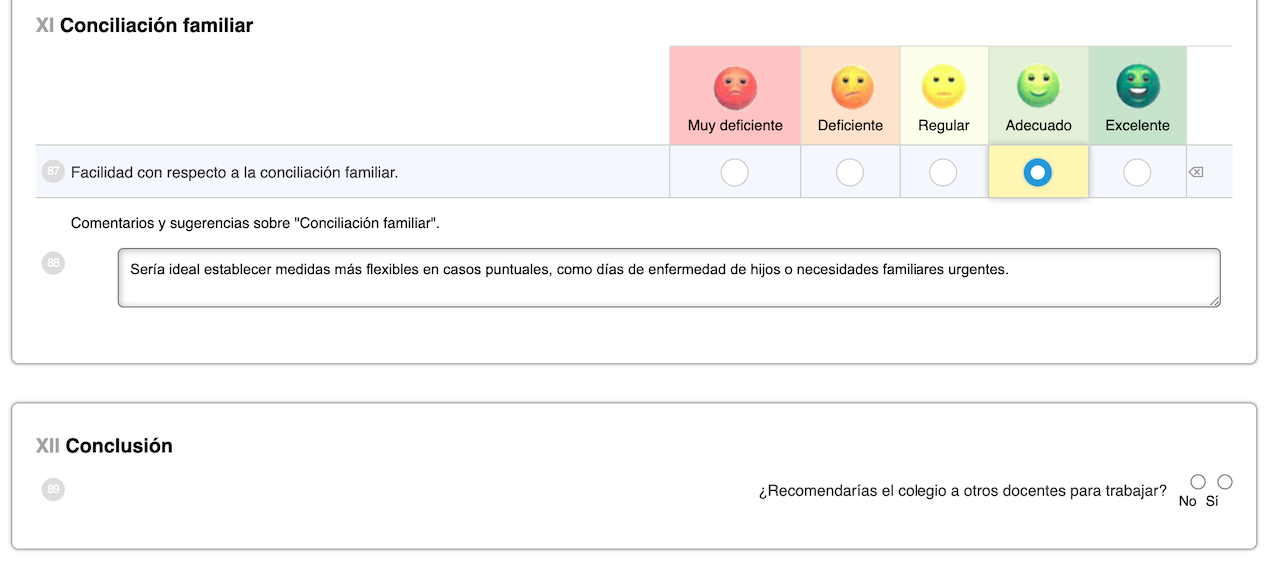
Task: Click the question 89 number badge
Action: click(53, 490)
